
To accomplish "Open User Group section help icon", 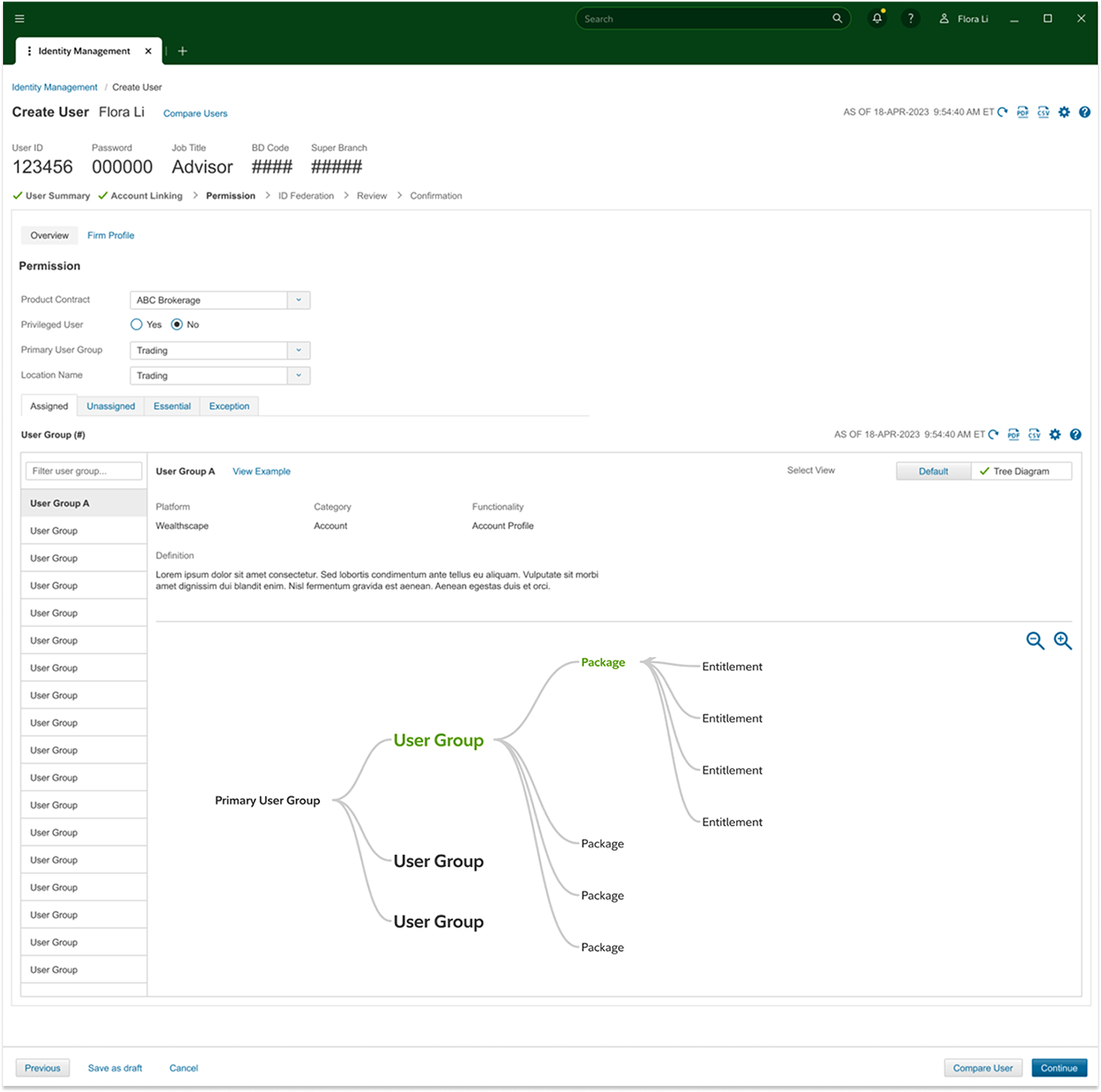I will (1076, 435).
